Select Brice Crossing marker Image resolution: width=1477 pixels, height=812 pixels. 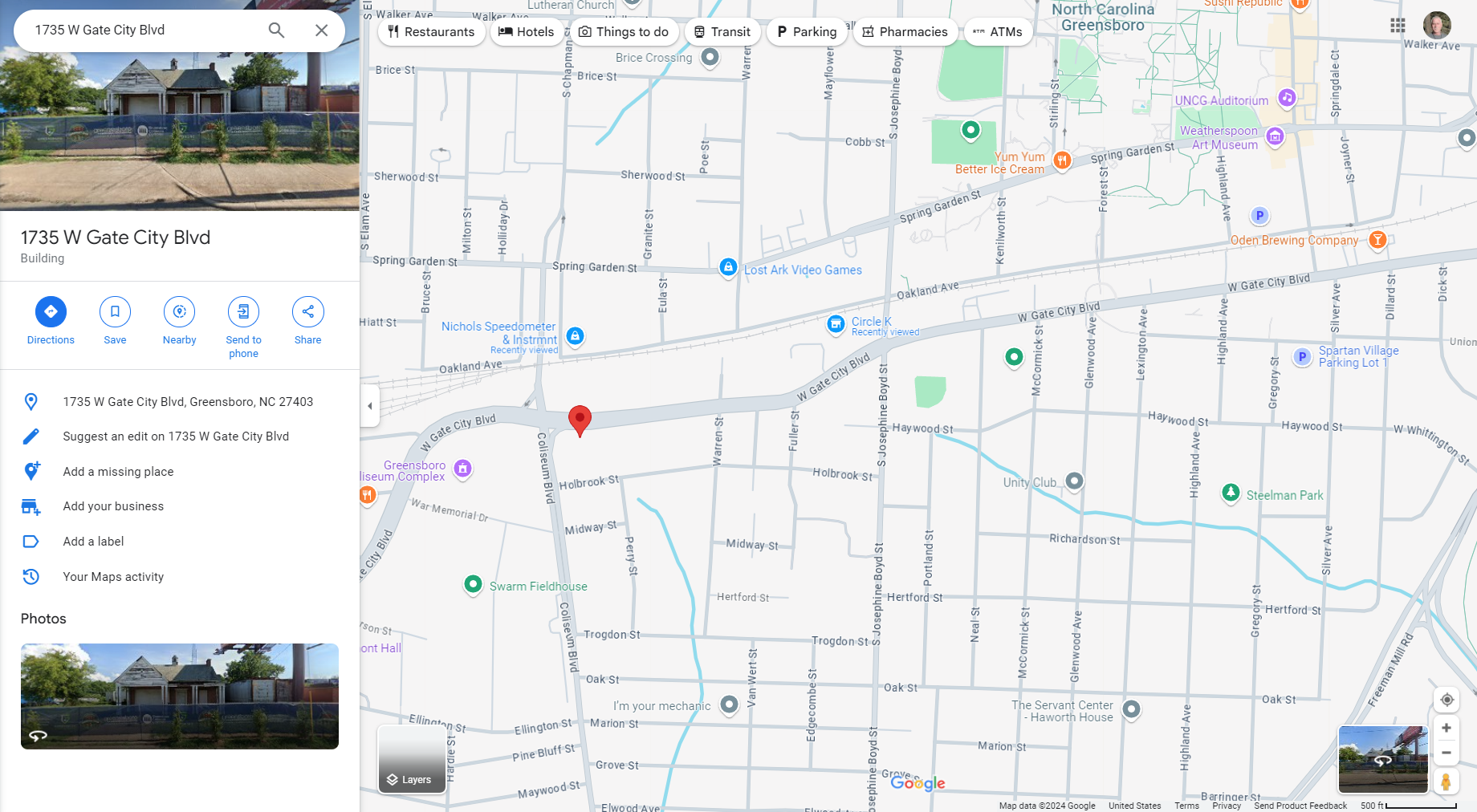tap(710, 57)
